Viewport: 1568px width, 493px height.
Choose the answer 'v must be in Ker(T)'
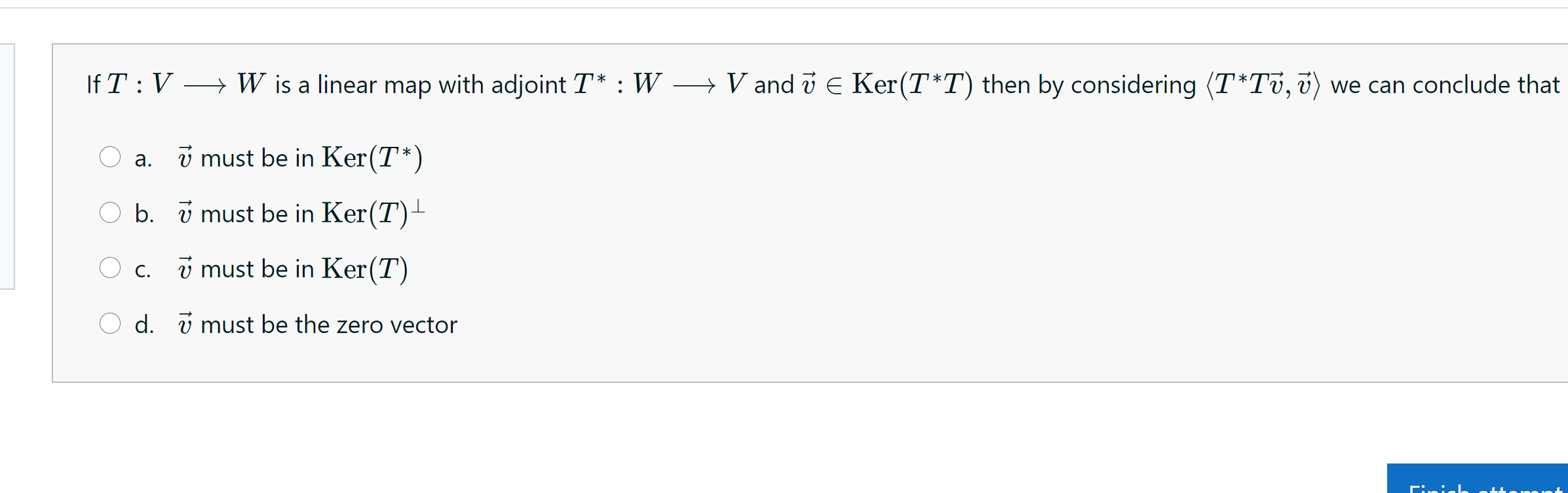[x=293, y=267]
